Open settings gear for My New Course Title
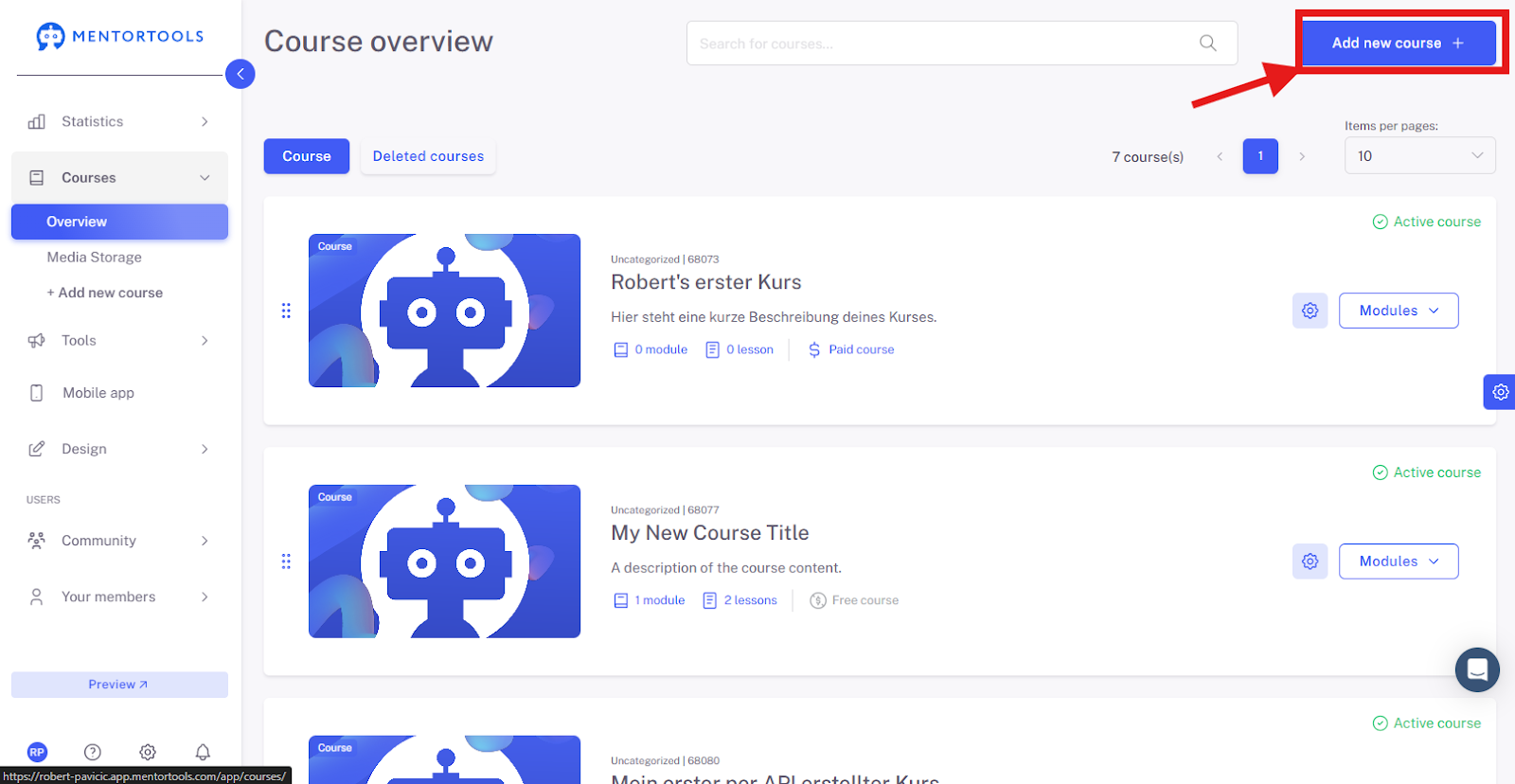 point(1310,561)
